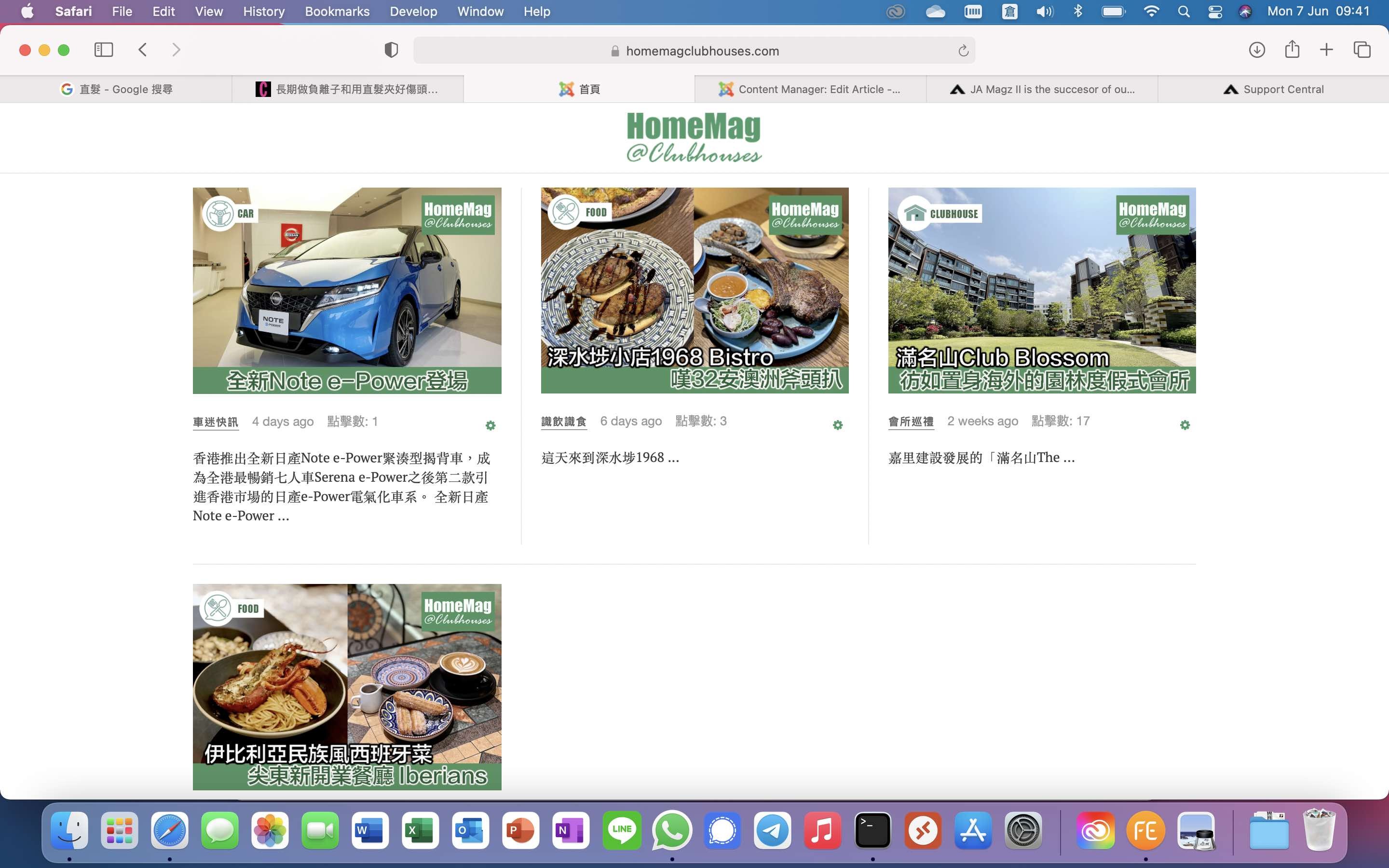
Task: Reload the current page
Action: pyautogui.click(x=963, y=51)
